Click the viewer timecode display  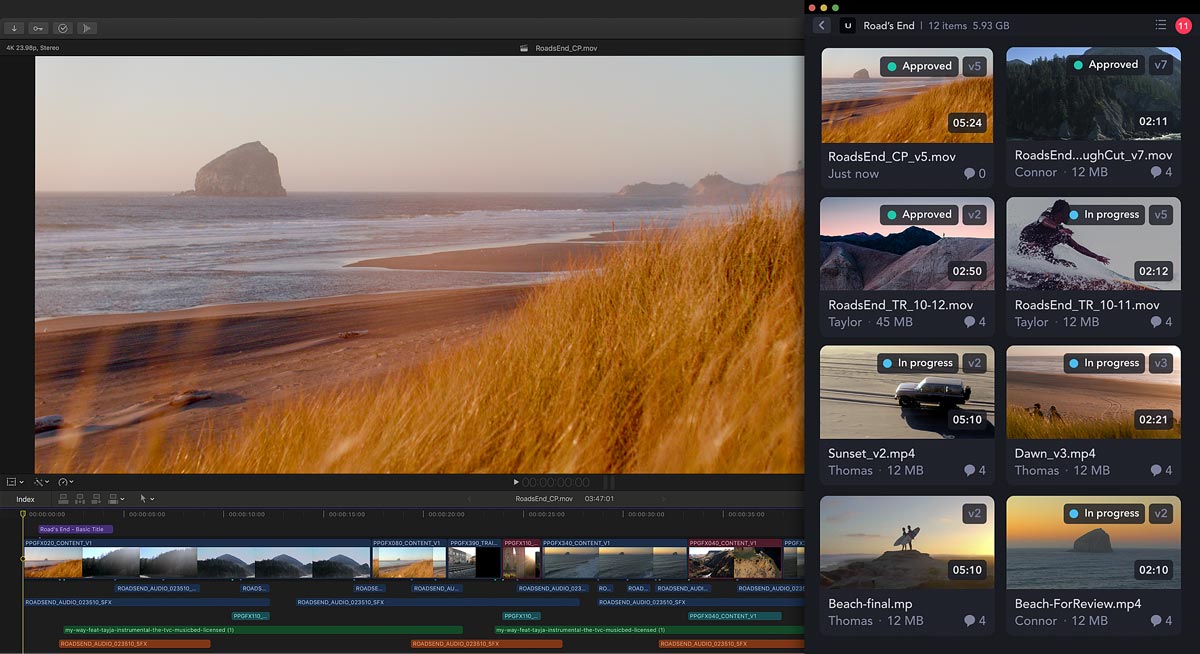(x=556, y=482)
